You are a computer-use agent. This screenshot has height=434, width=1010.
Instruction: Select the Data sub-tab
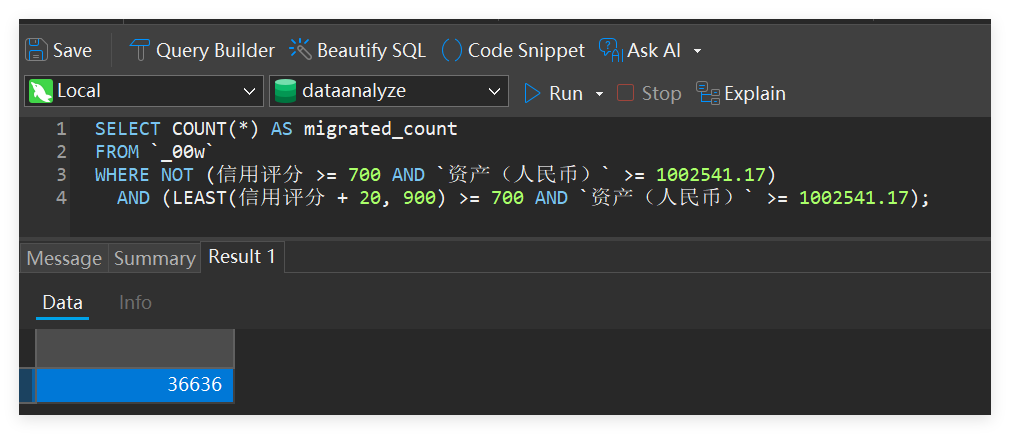pos(62,303)
